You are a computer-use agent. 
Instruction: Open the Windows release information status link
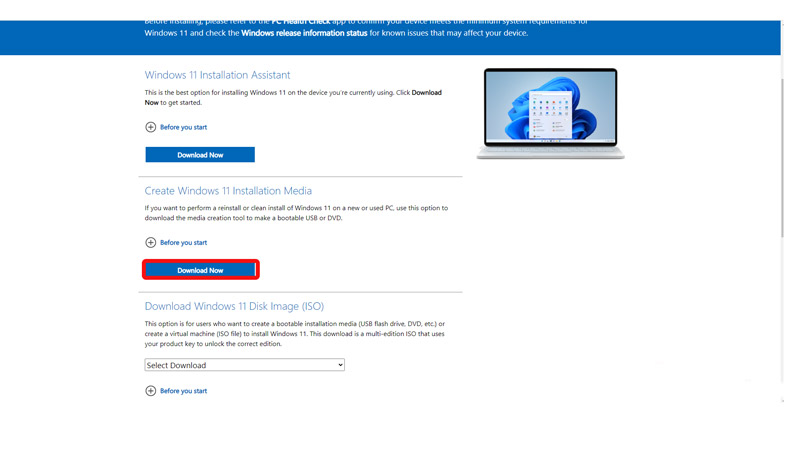(x=304, y=33)
